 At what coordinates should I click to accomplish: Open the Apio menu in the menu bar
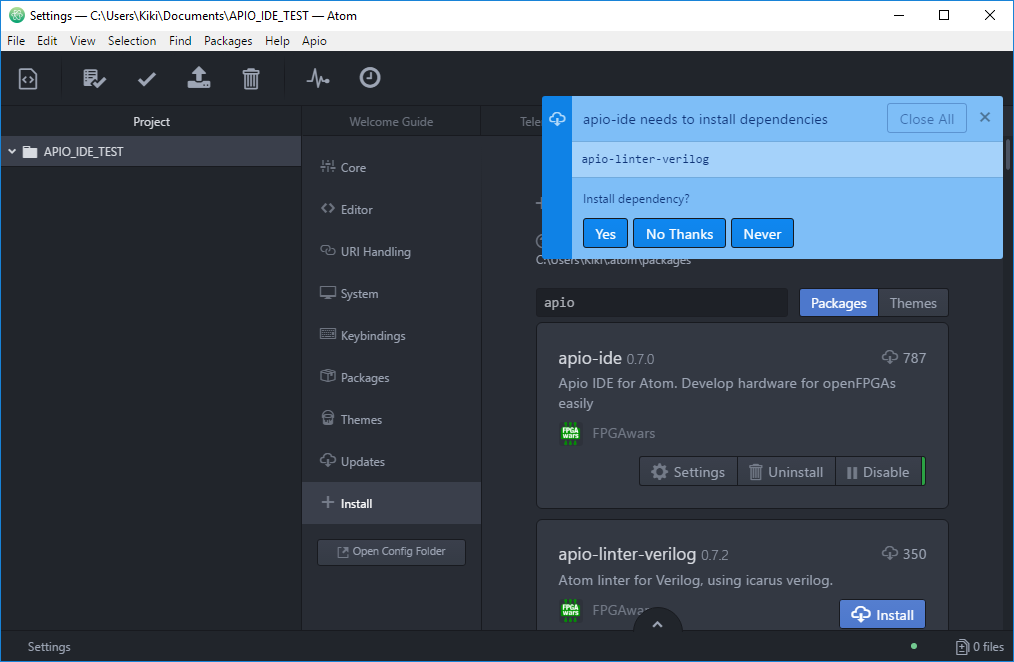point(314,41)
